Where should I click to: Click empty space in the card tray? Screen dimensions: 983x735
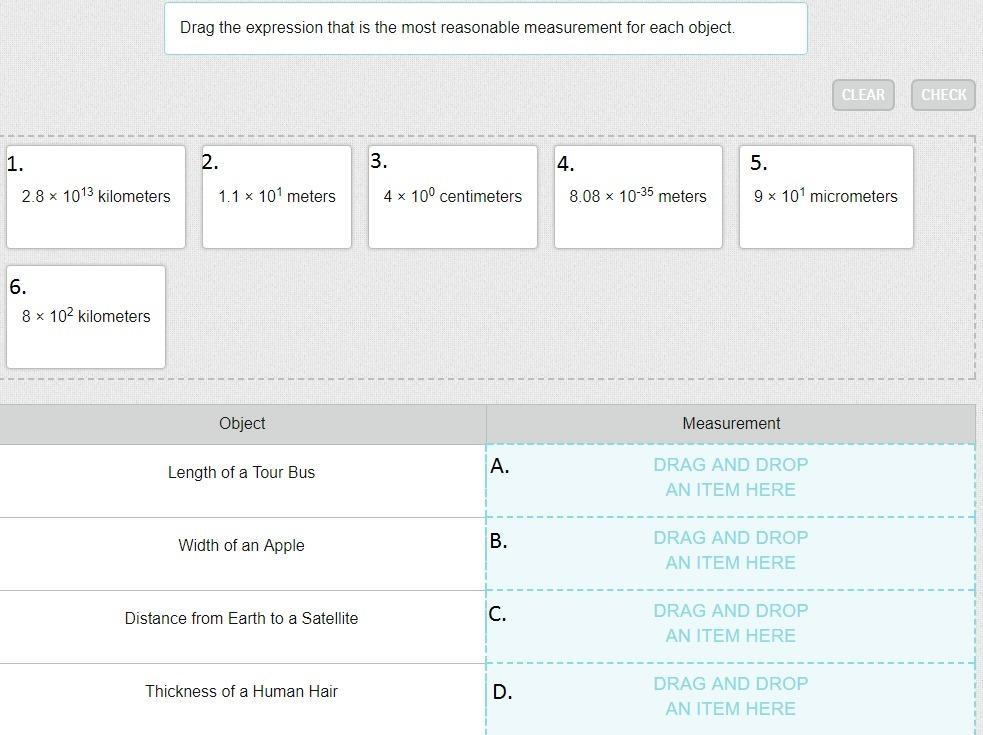click(570, 320)
